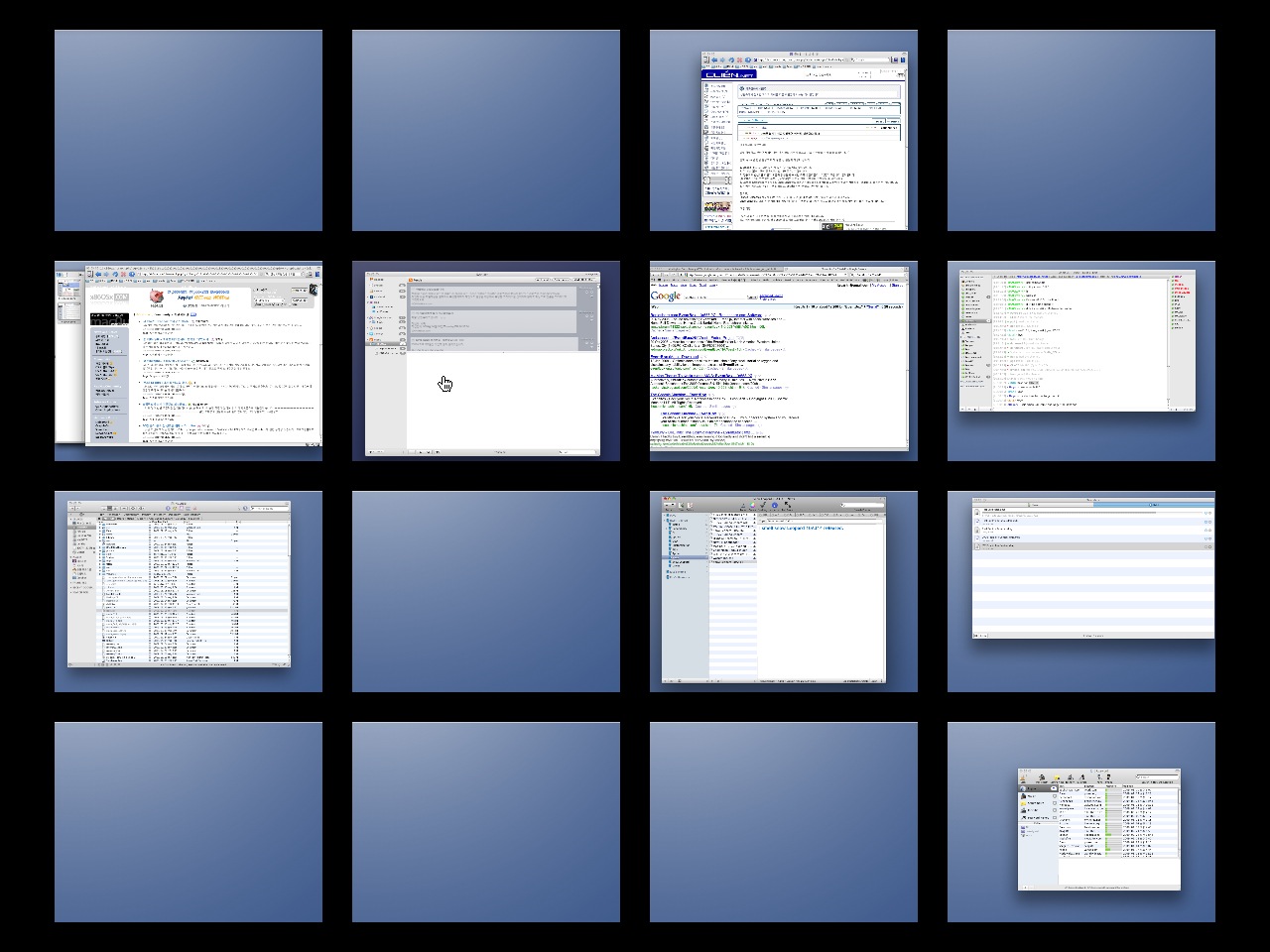1270x952 pixels.
Task: Open the mail window with blue message text
Action: (774, 590)
